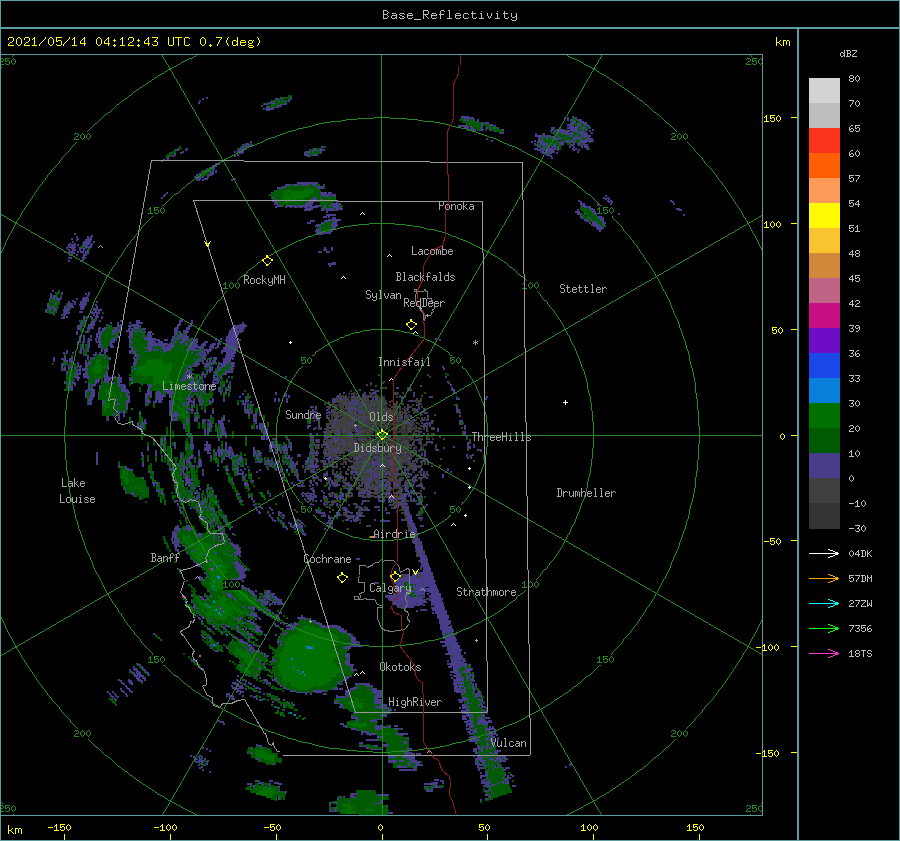Select the yellow diamond marker above Calgary label
The image size is (900, 841).
pyautogui.click(x=395, y=576)
